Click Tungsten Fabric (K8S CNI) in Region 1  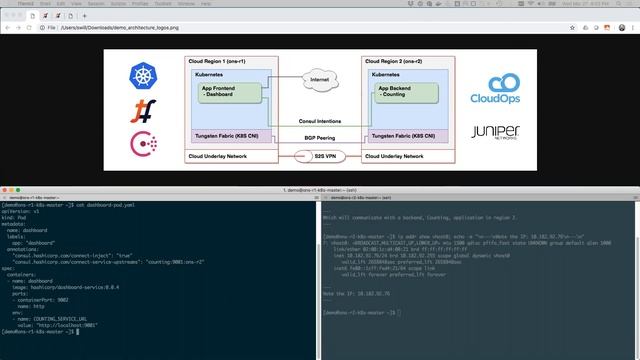coord(231,136)
